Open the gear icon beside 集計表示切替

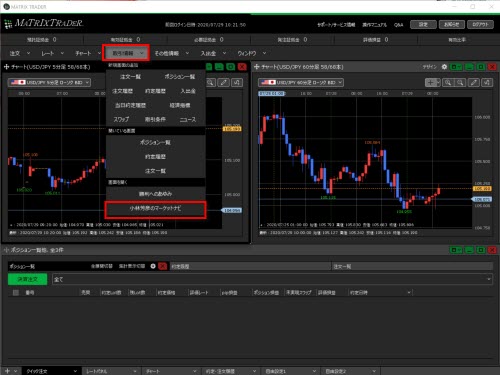pos(153,266)
